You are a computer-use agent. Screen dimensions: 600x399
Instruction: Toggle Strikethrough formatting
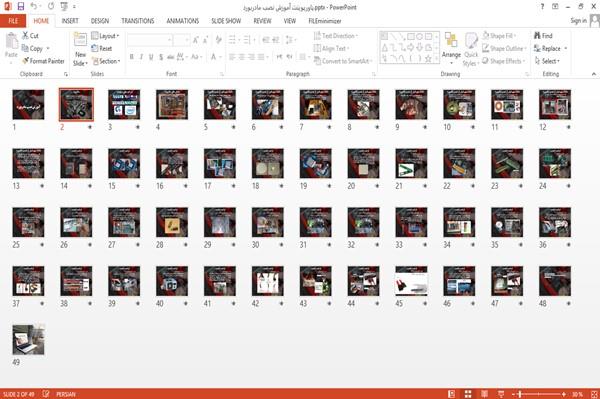click(171, 57)
